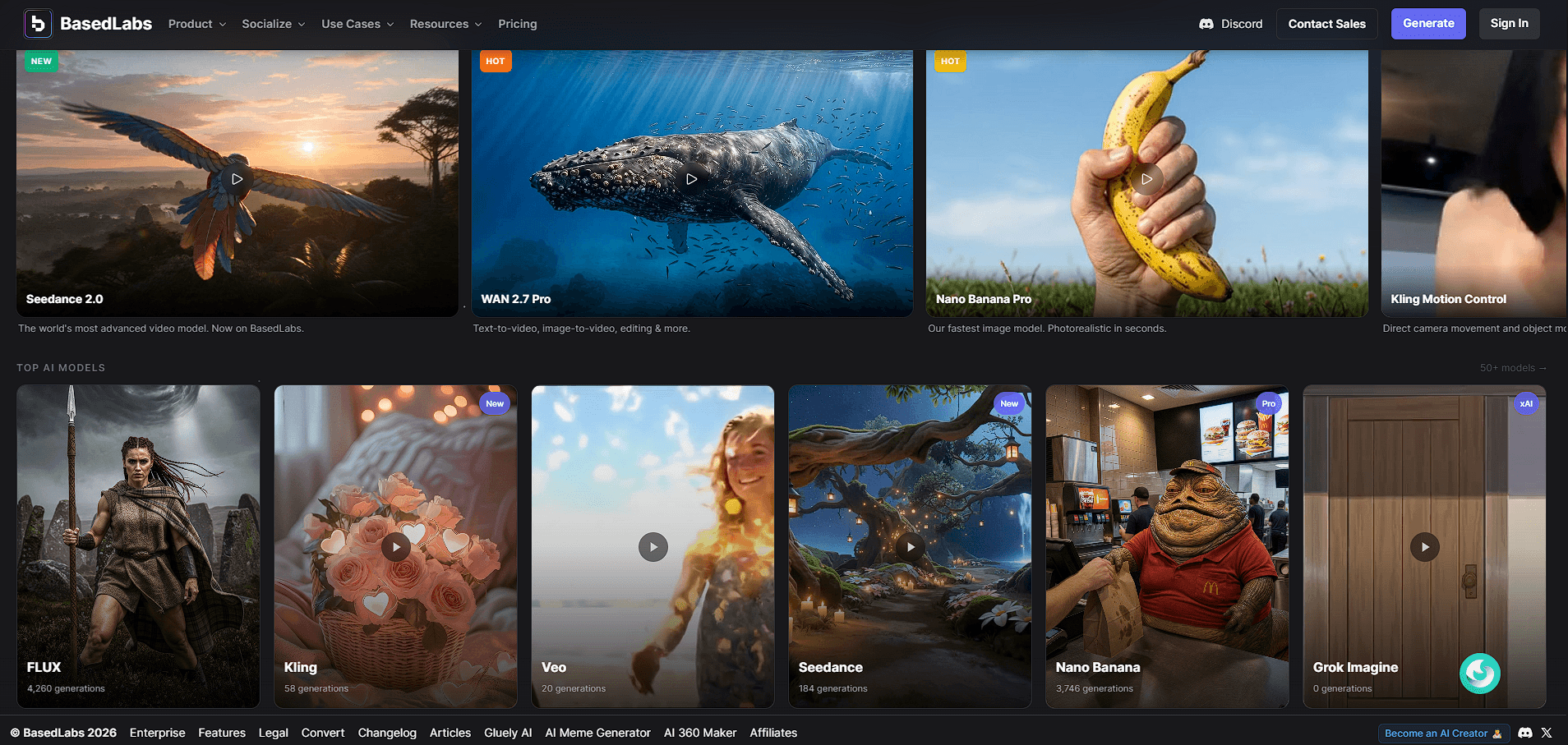
Task: Click the Pro badge on Nano Banana card
Action: pos(1269,403)
